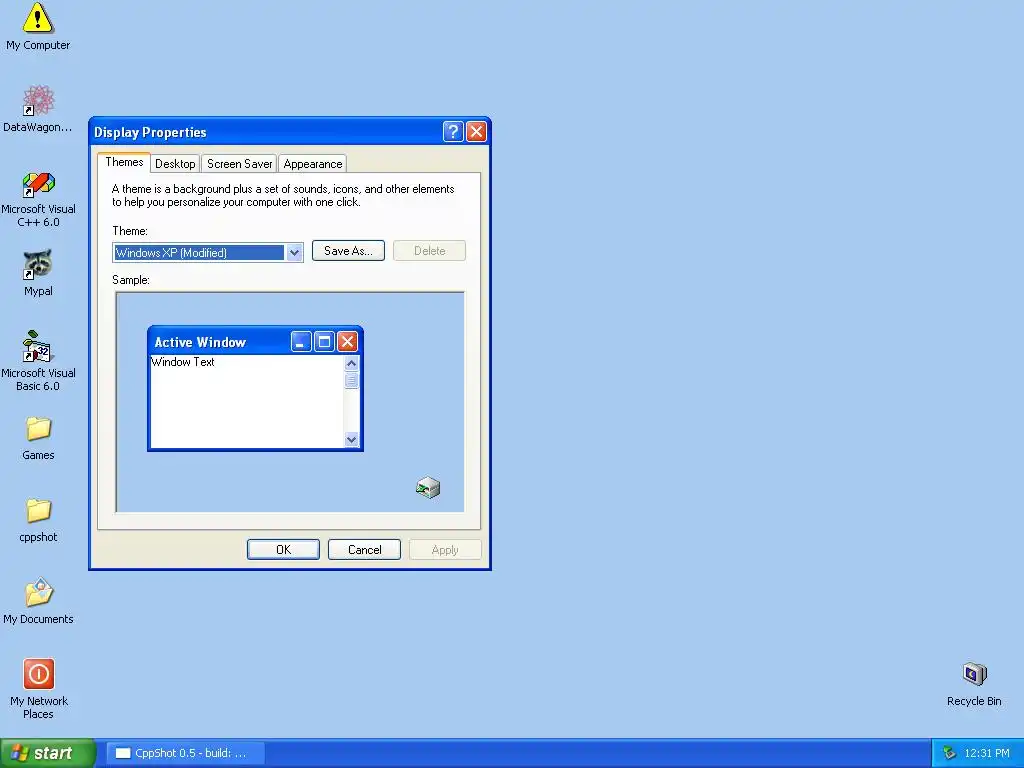Image resolution: width=1024 pixels, height=768 pixels.
Task: Click the 12:31 PM taskbar clock
Action: point(987,754)
